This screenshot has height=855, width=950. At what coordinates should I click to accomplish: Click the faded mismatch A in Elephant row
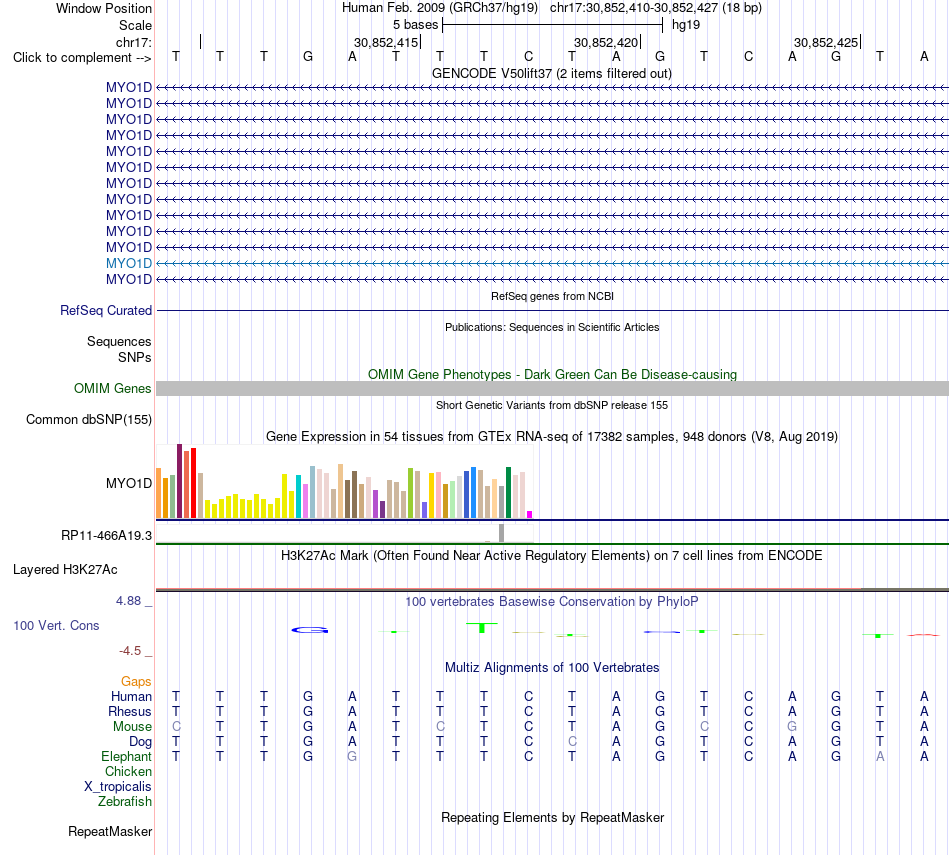click(880, 756)
